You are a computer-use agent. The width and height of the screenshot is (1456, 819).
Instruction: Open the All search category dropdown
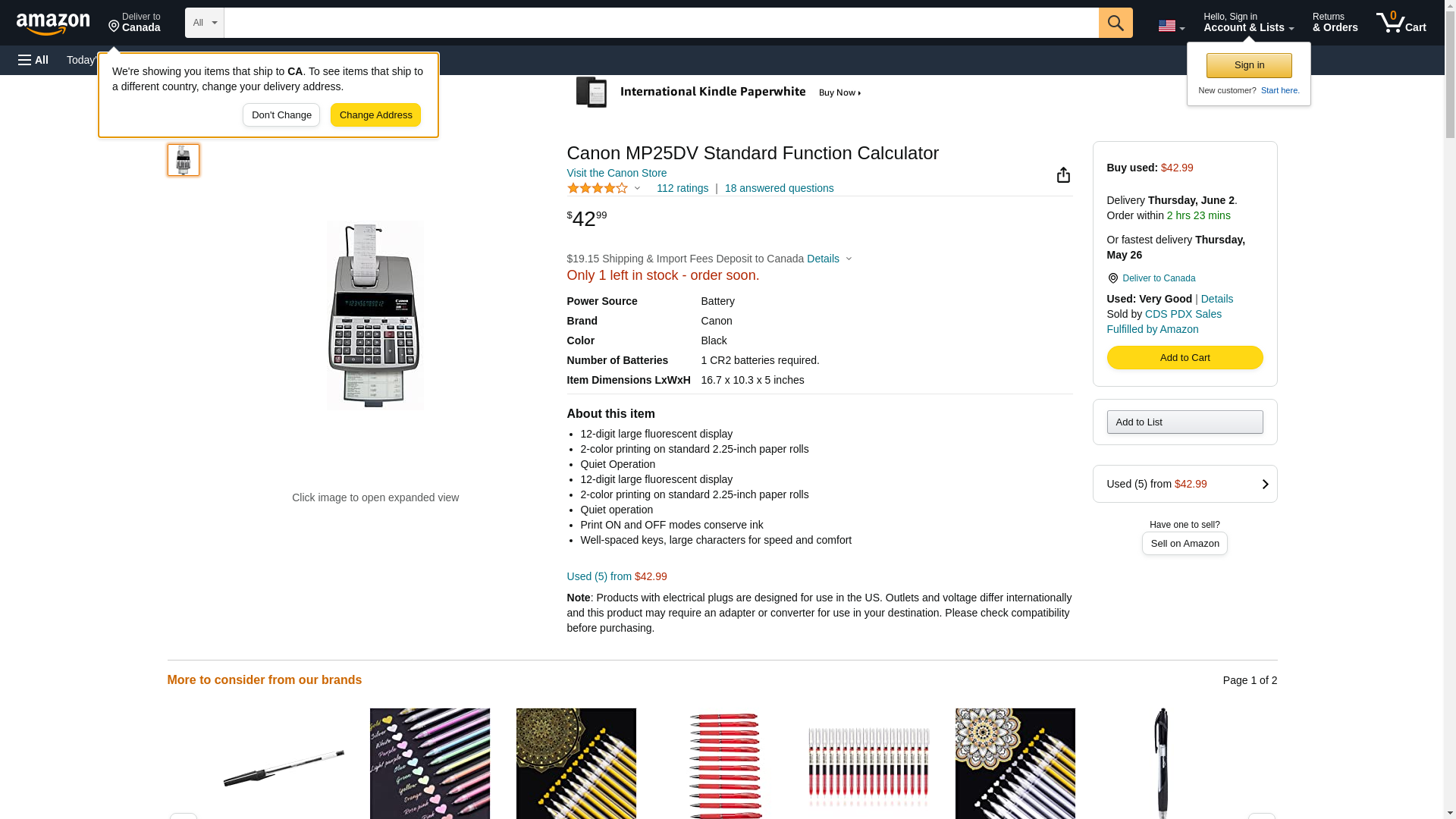tap(204, 23)
